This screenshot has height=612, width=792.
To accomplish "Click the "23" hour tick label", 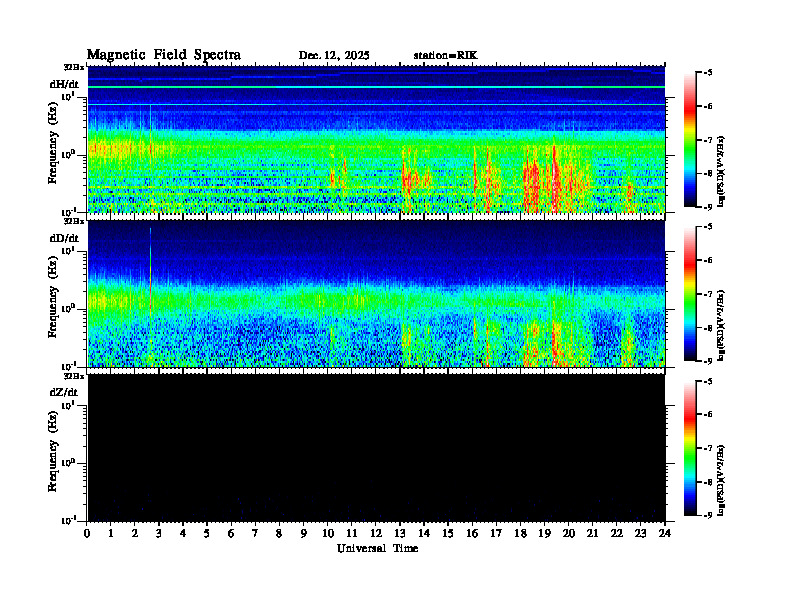I will pos(640,534).
